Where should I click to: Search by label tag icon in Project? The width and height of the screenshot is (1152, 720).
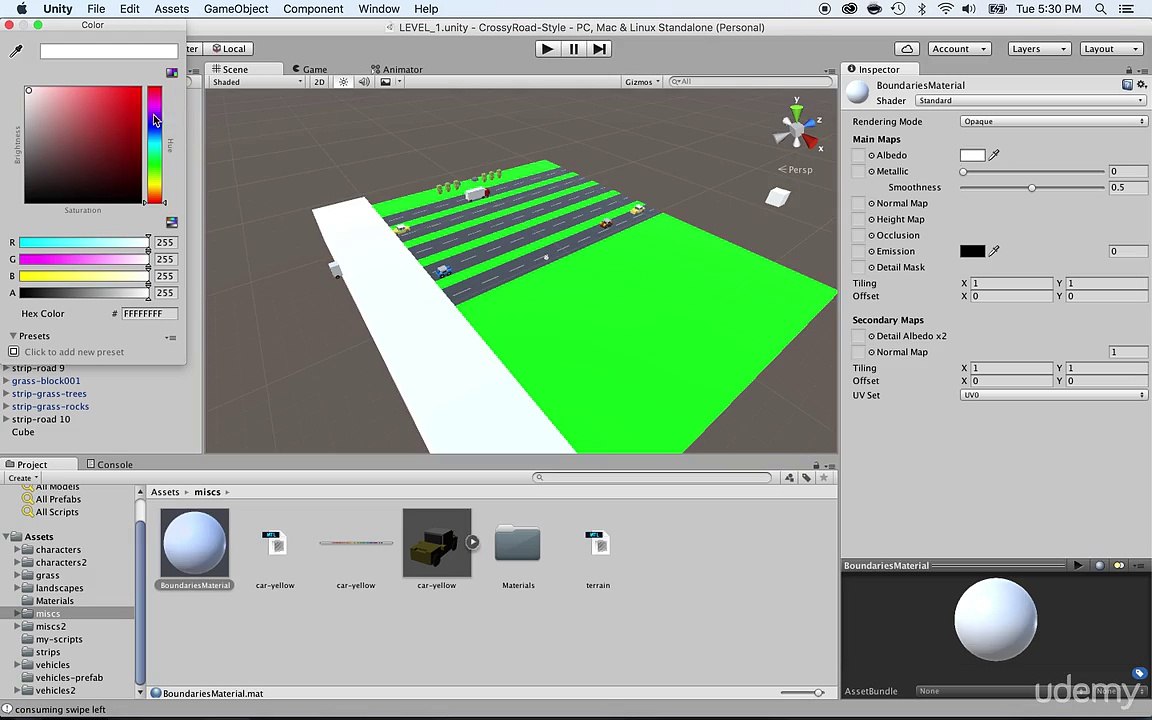(x=807, y=478)
